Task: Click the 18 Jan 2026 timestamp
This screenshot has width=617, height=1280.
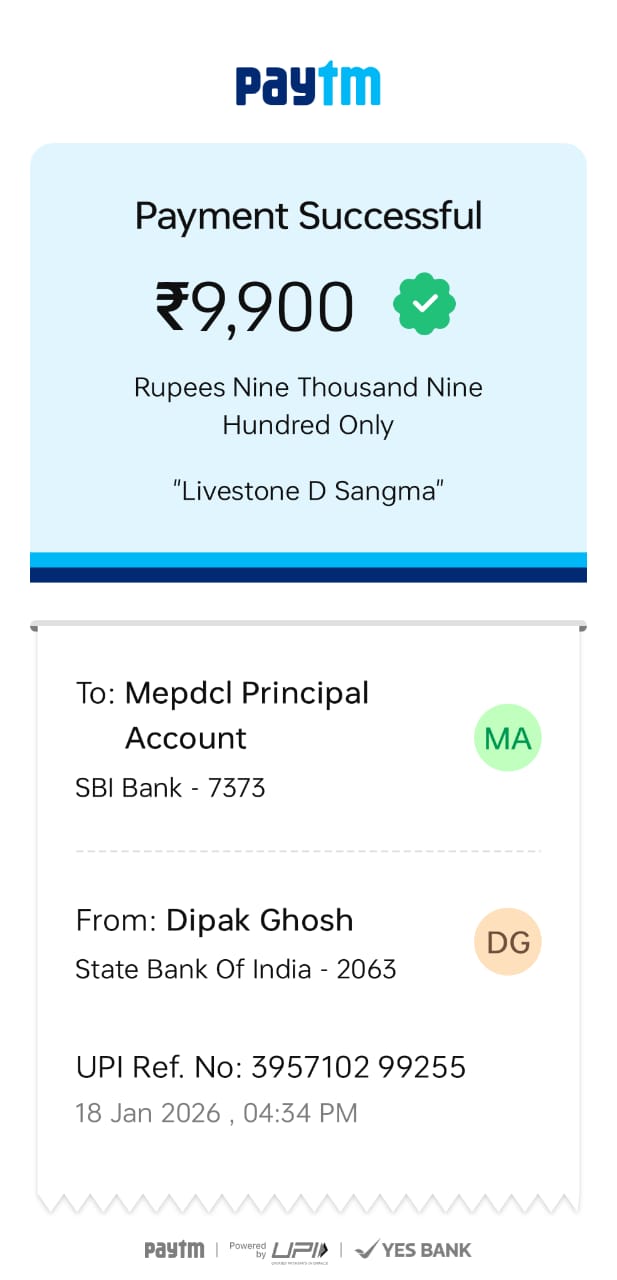Action: click(x=216, y=1113)
